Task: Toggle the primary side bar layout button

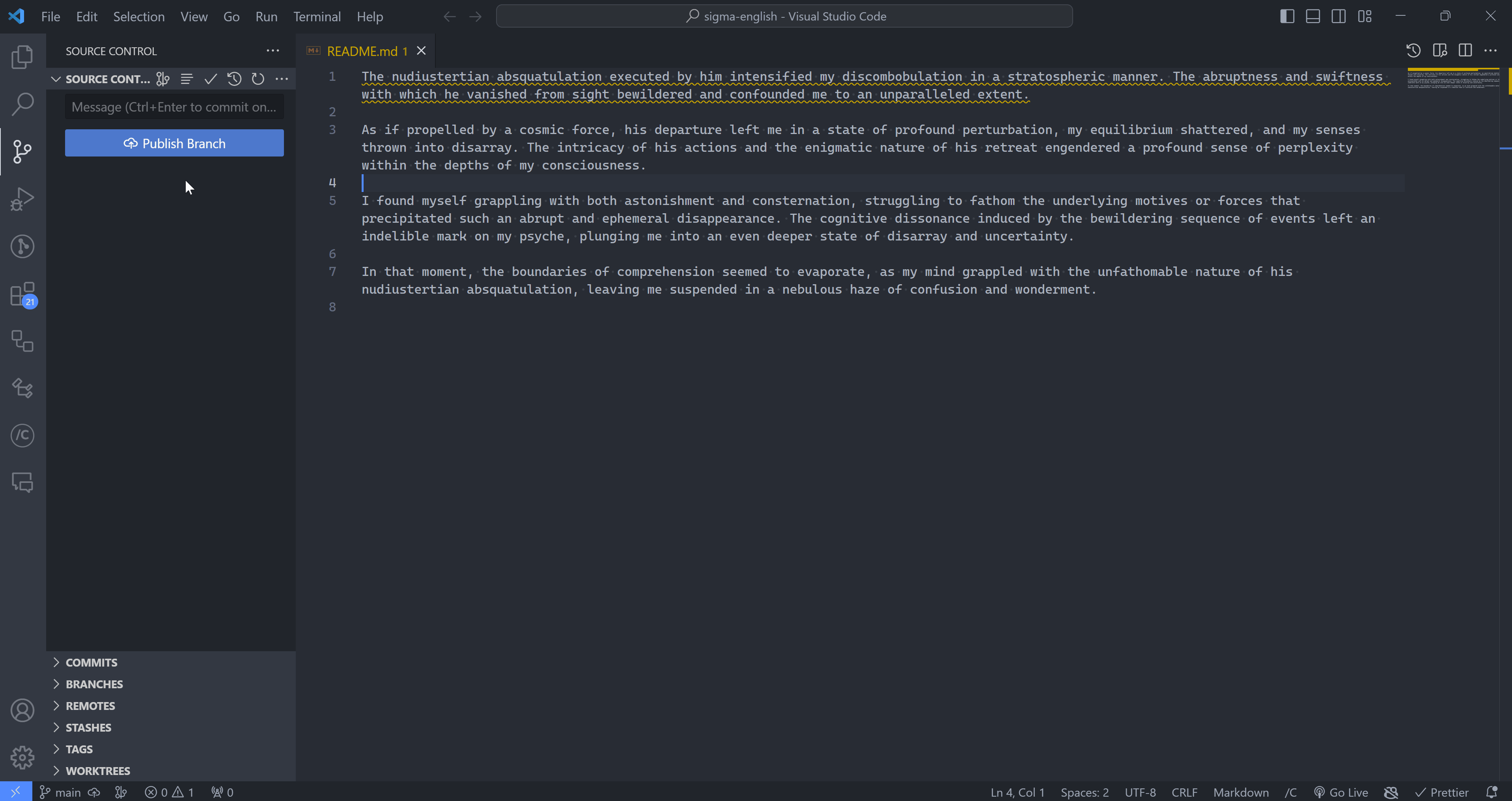Action: tap(1286, 17)
